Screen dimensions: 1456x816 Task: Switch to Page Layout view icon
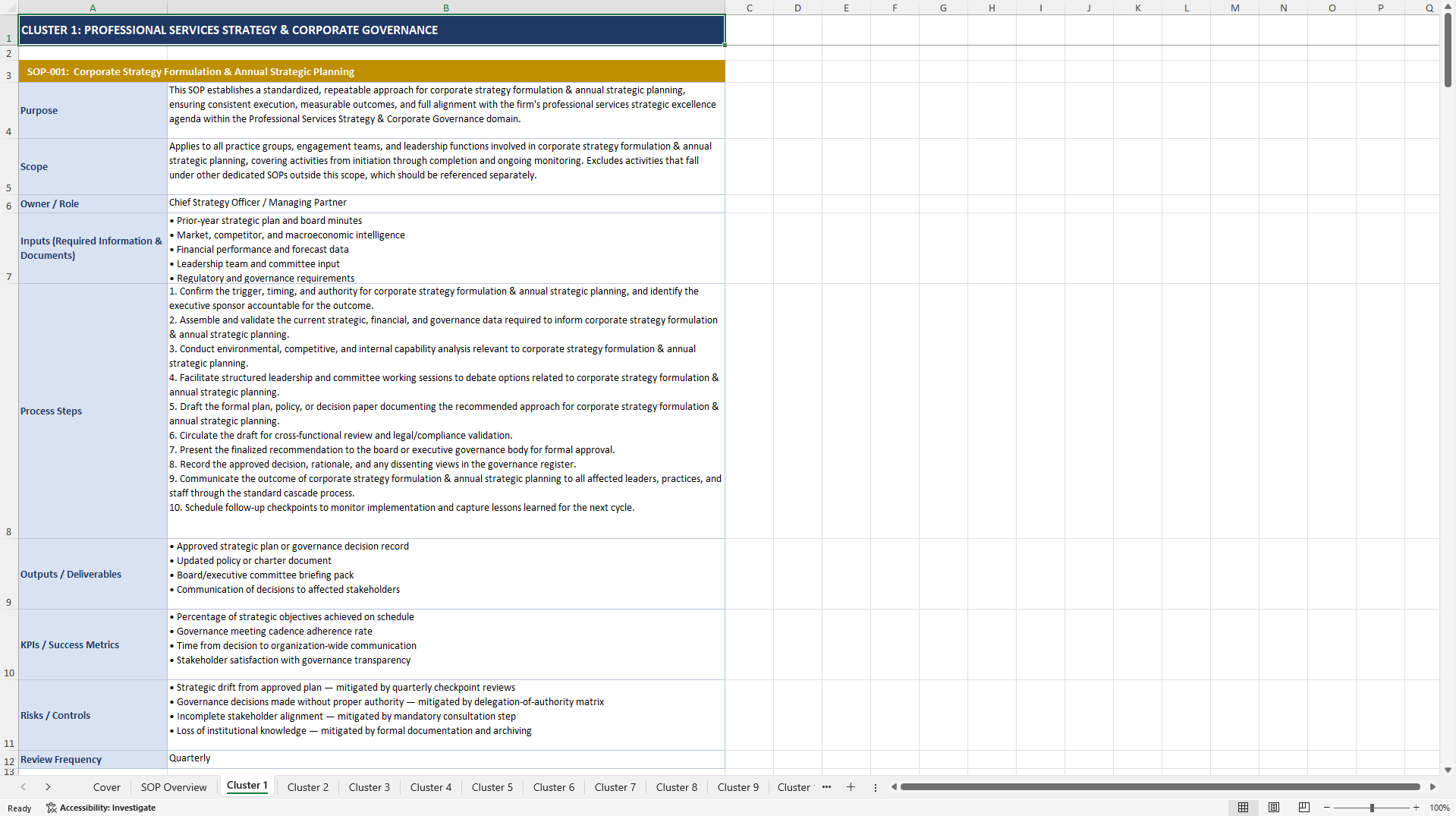pos(1274,808)
